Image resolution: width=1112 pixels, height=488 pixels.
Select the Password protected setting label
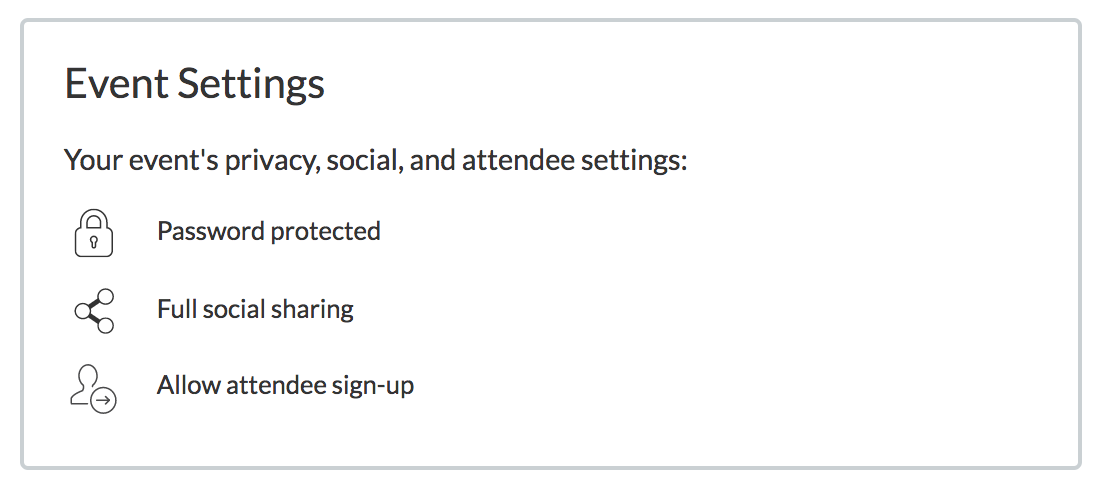pos(269,232)
